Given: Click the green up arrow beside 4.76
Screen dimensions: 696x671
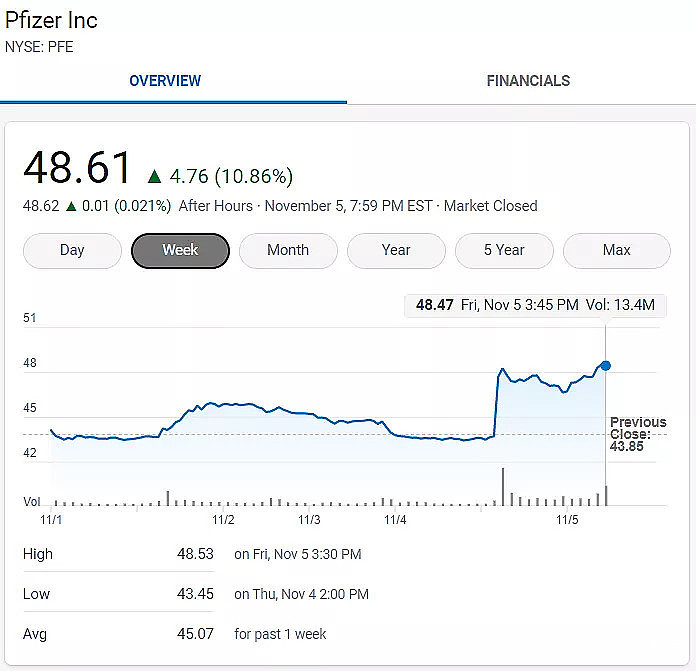Looking at the screenshot, I should (154, 177).
